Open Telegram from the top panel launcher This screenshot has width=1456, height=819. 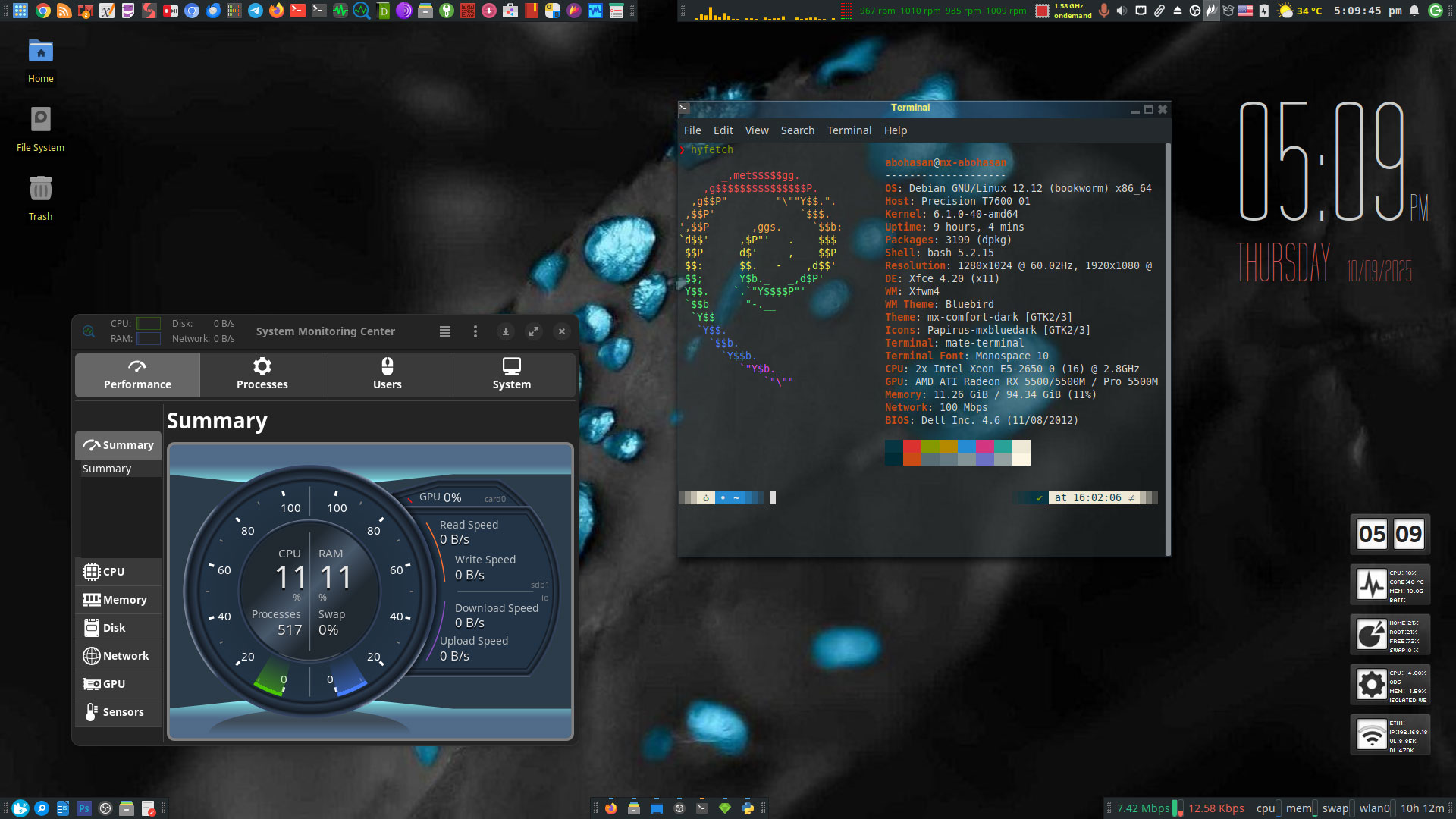256,11
